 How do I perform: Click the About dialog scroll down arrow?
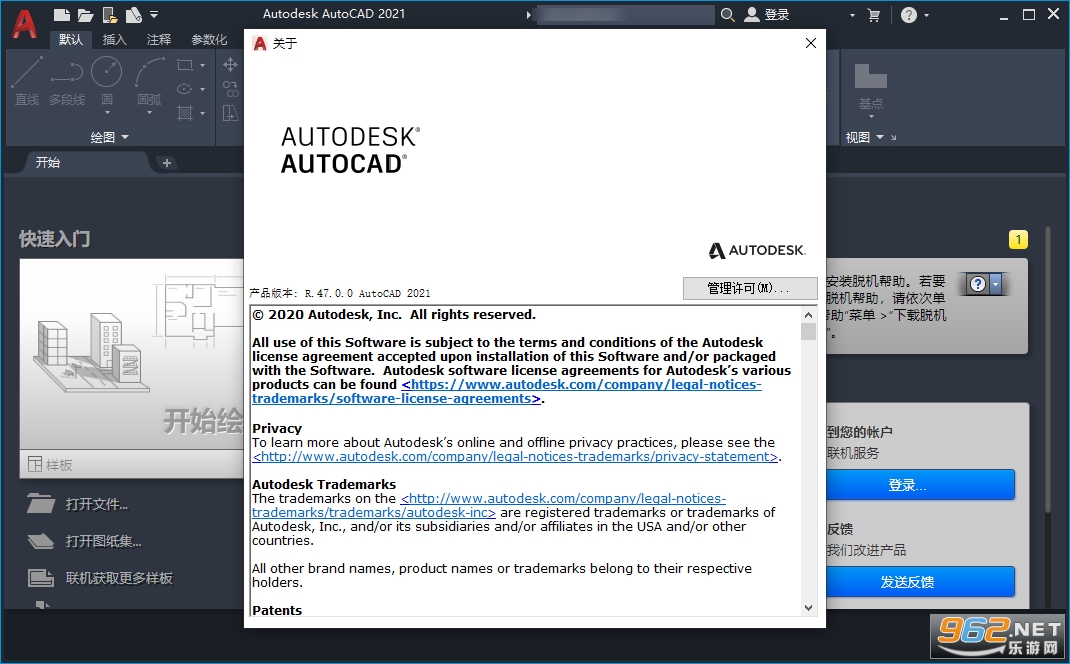(809, 608)
